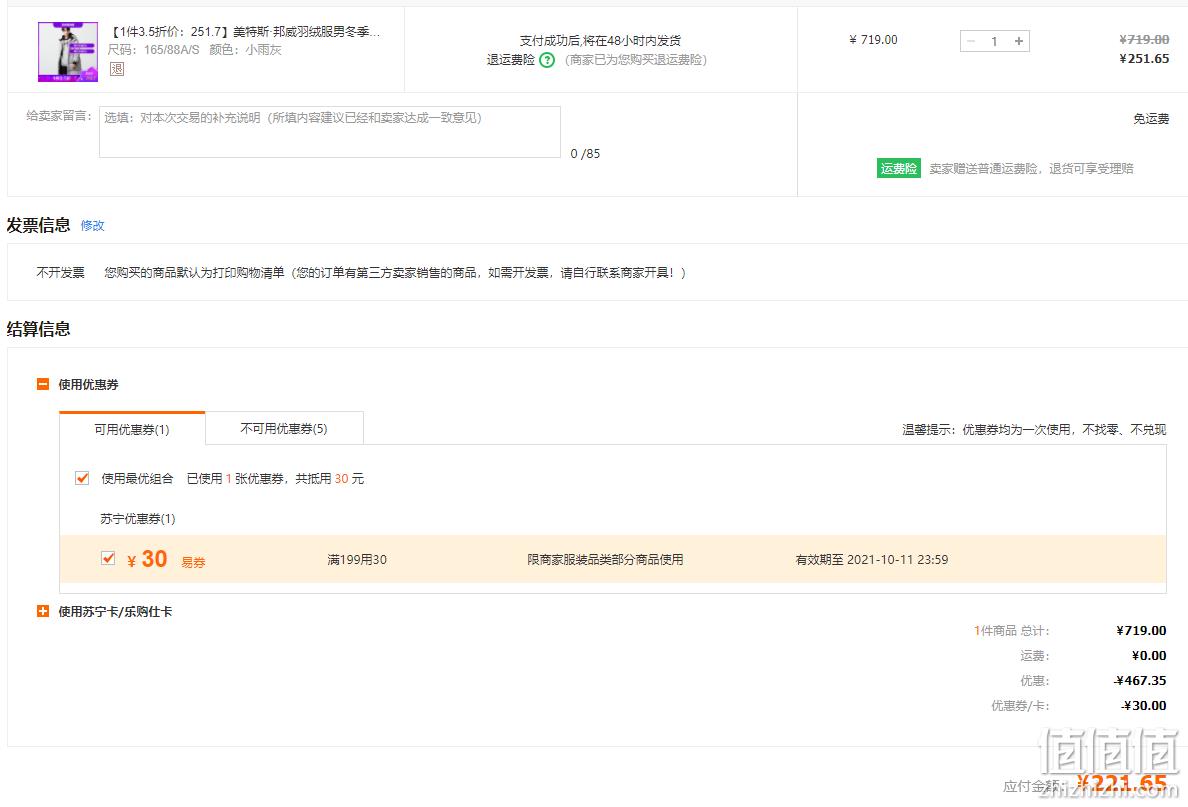Click the coupon deduction -¥30.00
Screen dimensions: 1188x807
click(x=1144, y=705)
